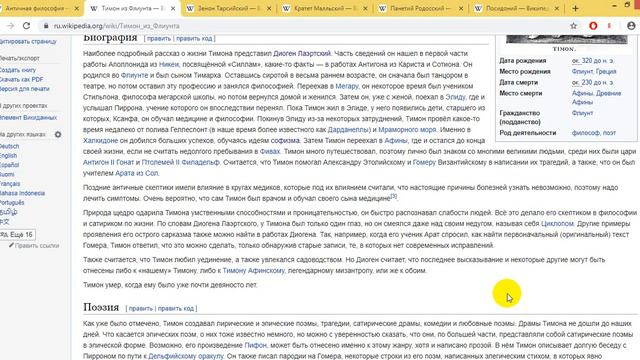Open the red Opera extension icon
640x360 pixels.
[593, 26]
